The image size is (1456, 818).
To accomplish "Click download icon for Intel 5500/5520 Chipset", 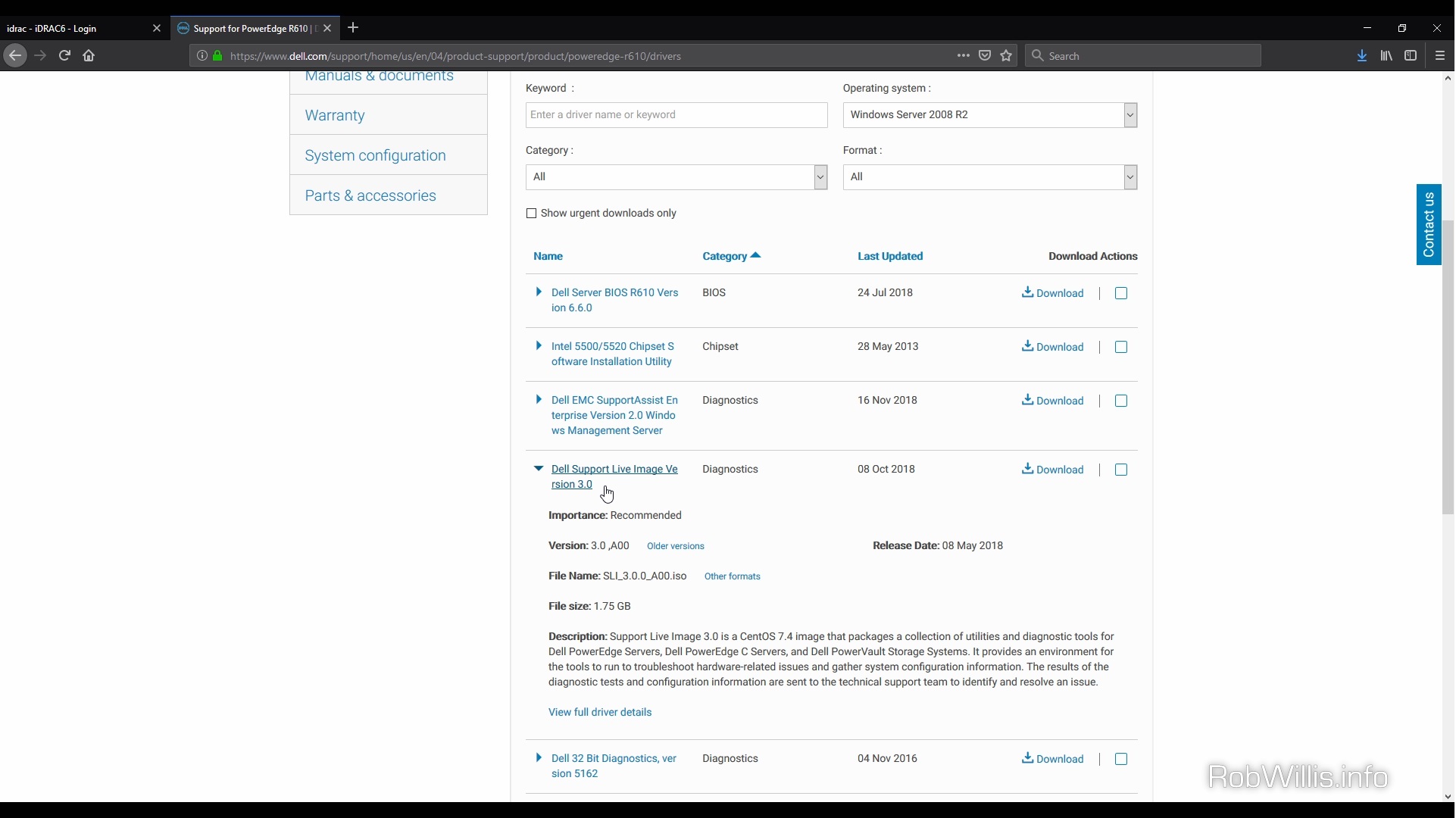I will pyautogui.click(x=1028, y=347).
